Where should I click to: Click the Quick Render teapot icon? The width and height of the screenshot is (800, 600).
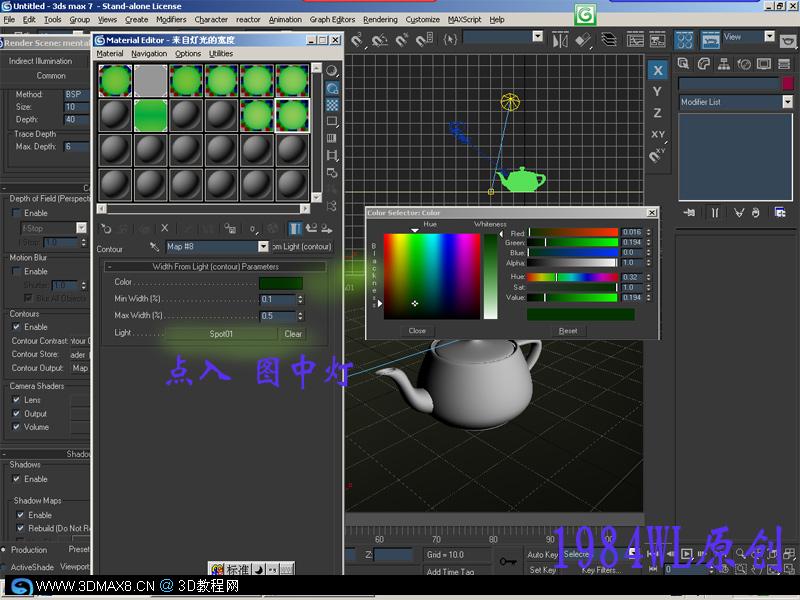pyautogui.click(x=788, y=40)
